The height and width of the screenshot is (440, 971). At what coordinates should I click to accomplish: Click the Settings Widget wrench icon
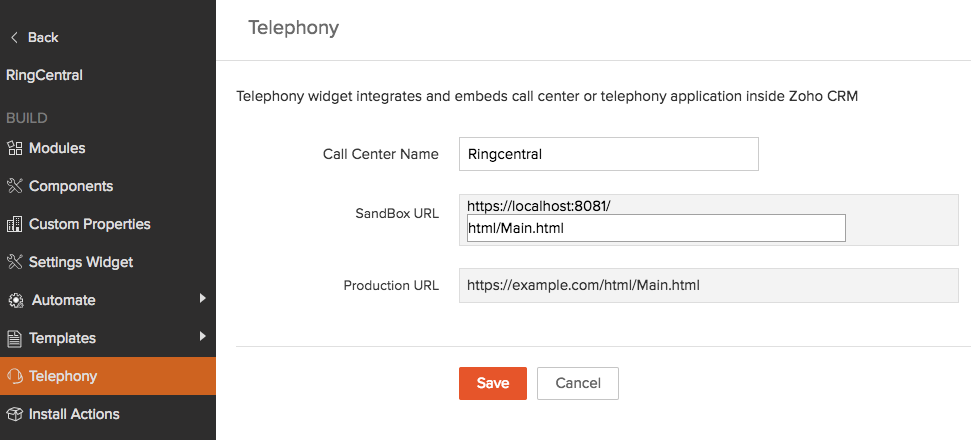[x=14, y=262]
